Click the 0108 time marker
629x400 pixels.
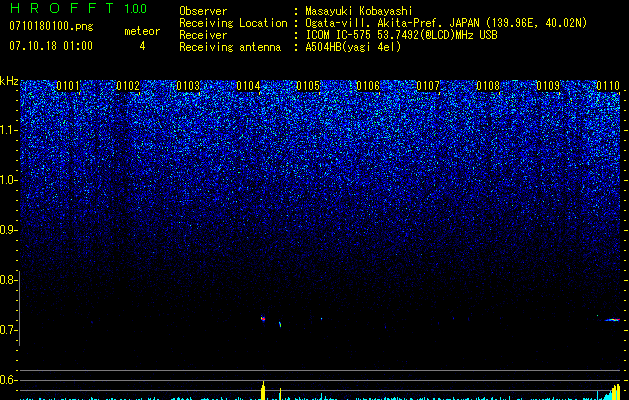tap(488, 86)
